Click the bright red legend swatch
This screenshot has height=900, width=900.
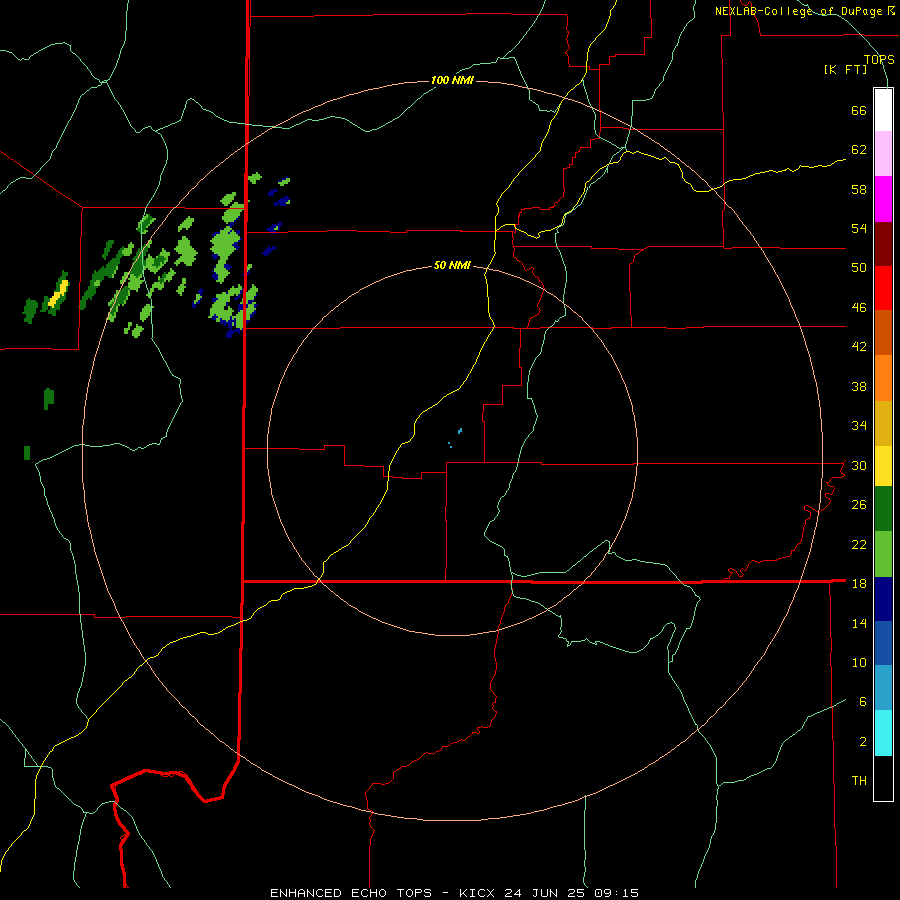pyautogui.click(x=883, y=288)
